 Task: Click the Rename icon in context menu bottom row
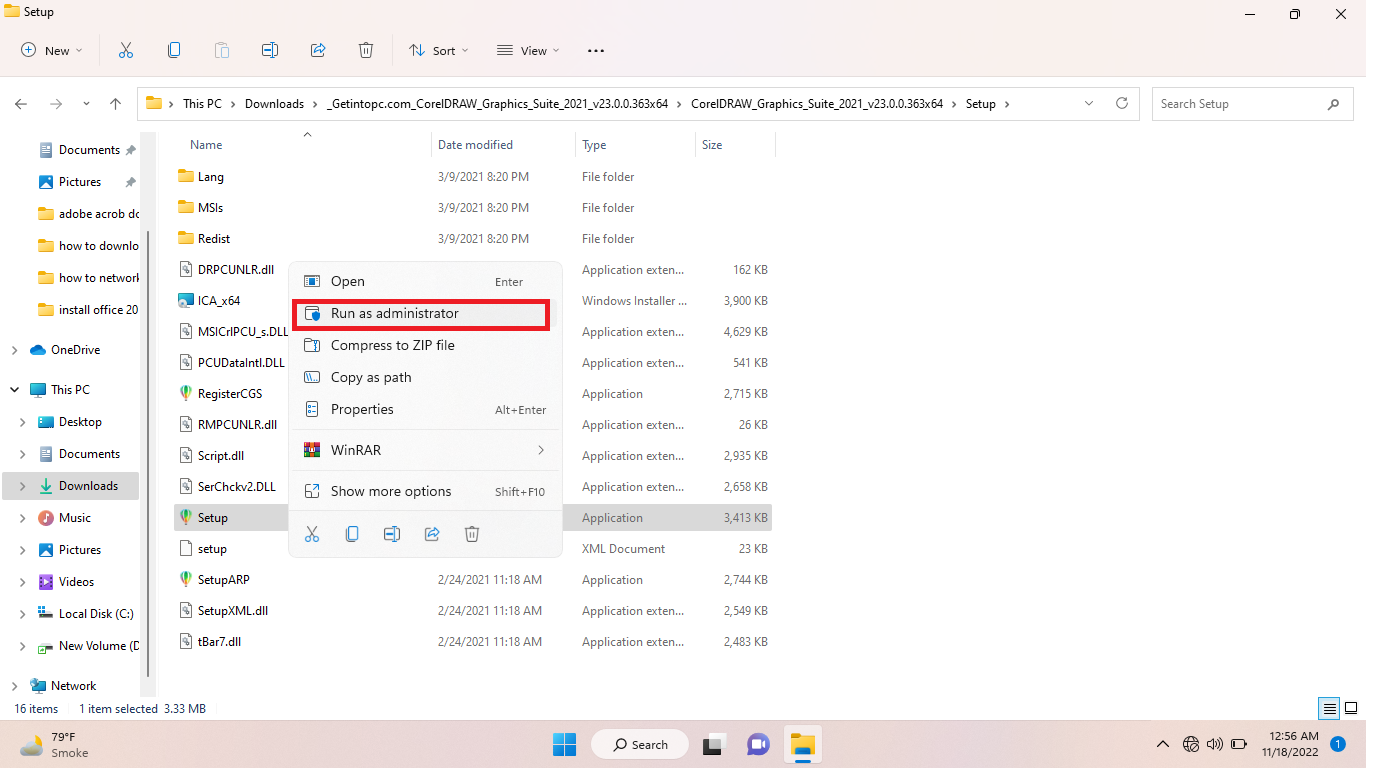tap(392, 534)
